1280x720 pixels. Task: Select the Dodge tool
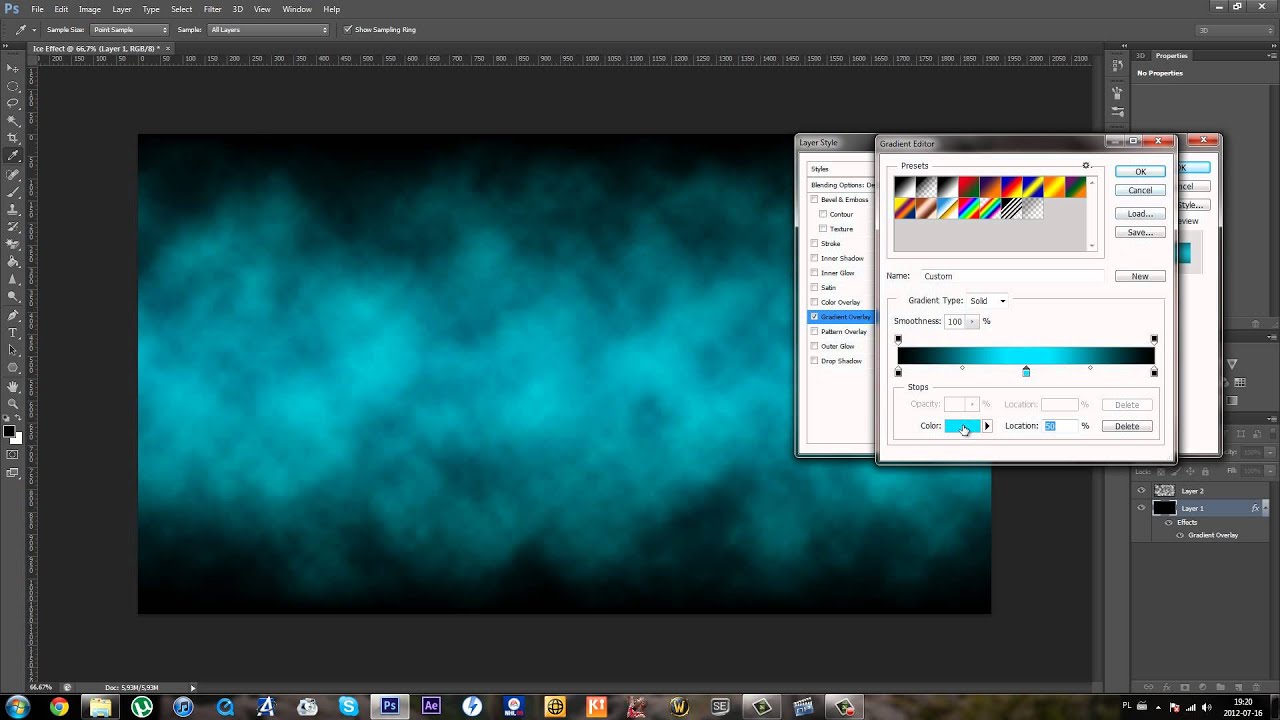[x=13, y=296]
